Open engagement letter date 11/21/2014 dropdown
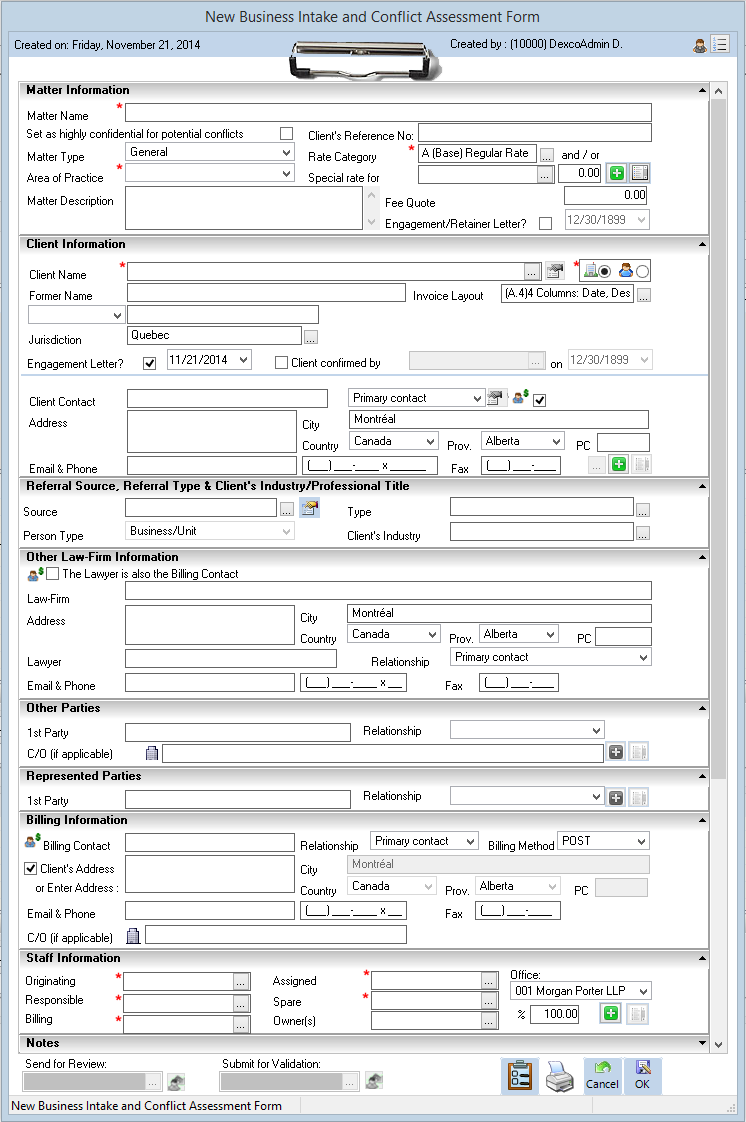 tap(244, 360)
